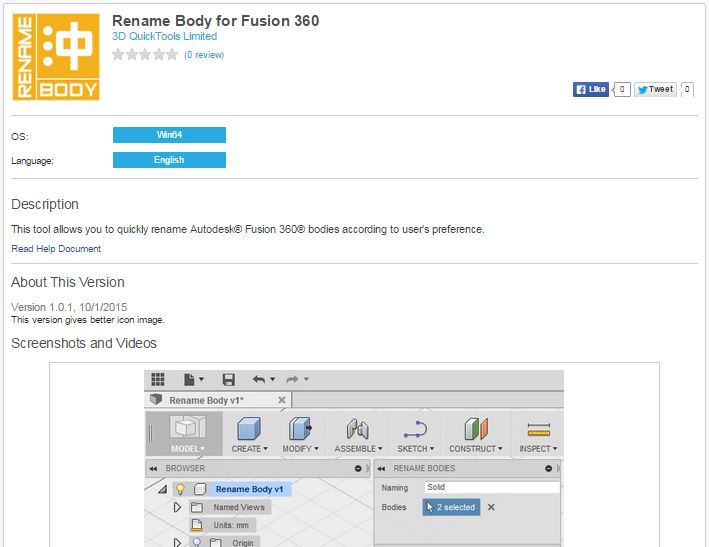Open the INSPECT menu
Screen dimensions: 709x547
click(x=538, y=449)
